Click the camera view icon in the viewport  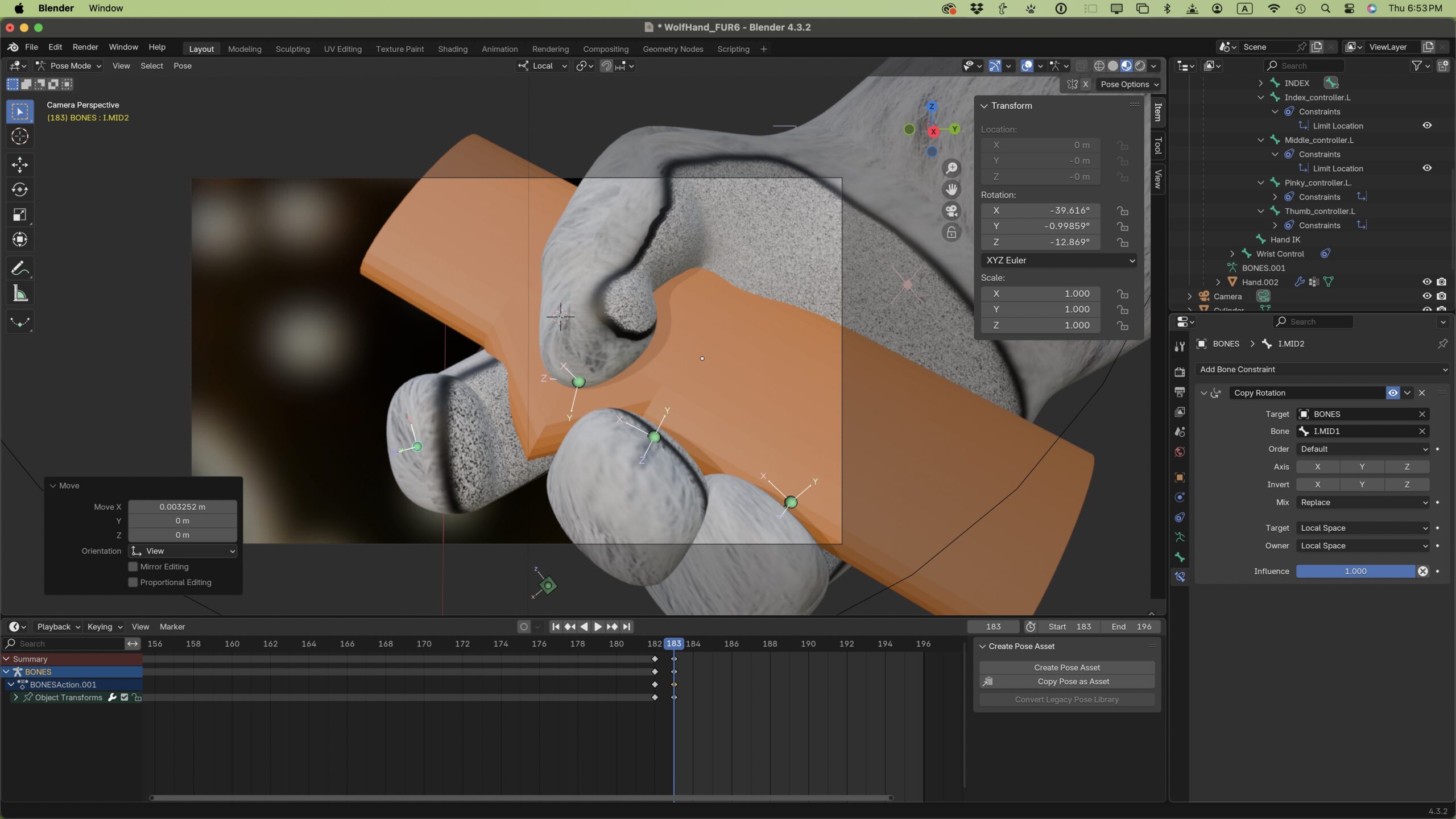coord(951,211)
